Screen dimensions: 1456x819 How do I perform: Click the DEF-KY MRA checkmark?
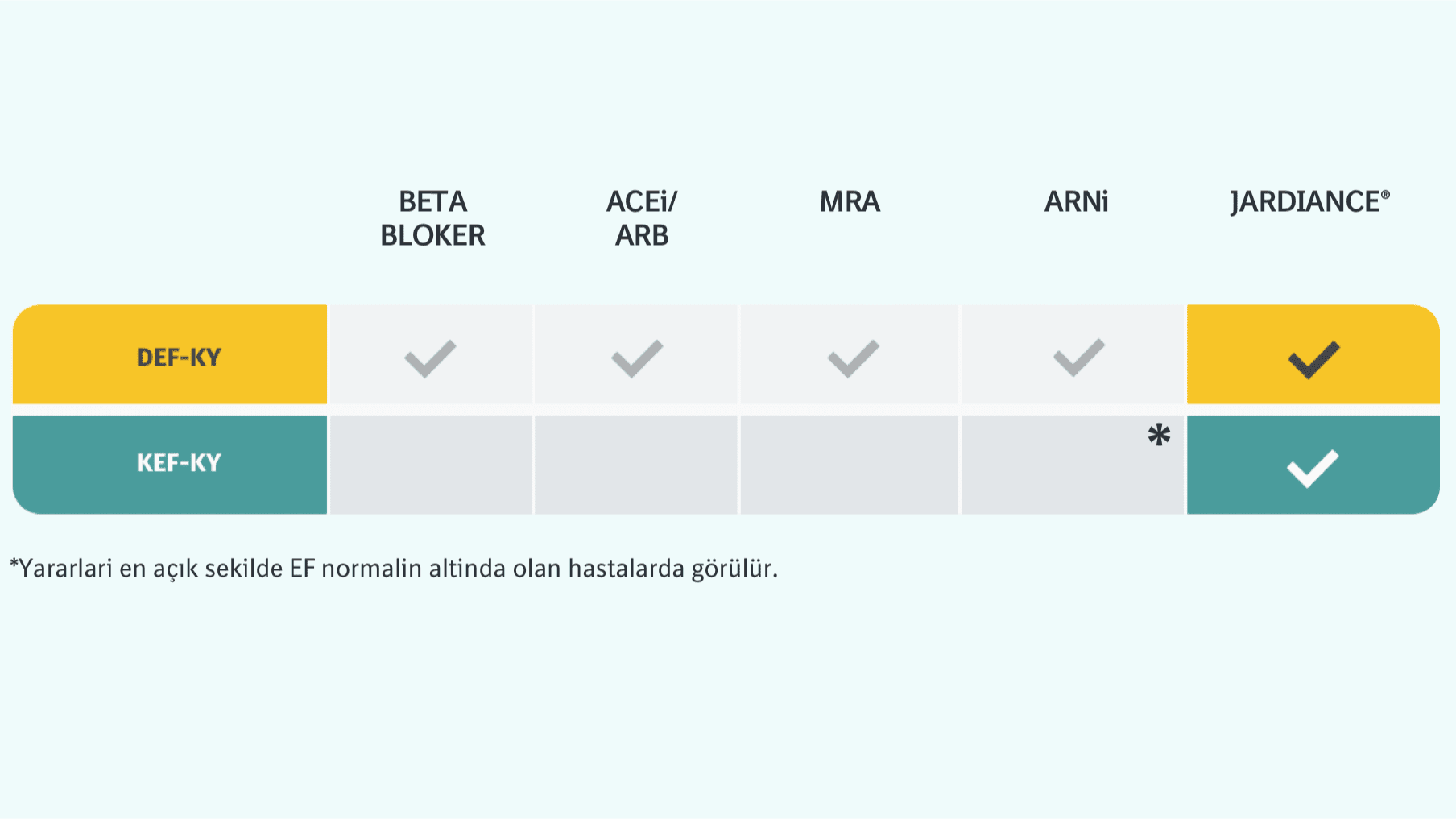tap(853, 358)
